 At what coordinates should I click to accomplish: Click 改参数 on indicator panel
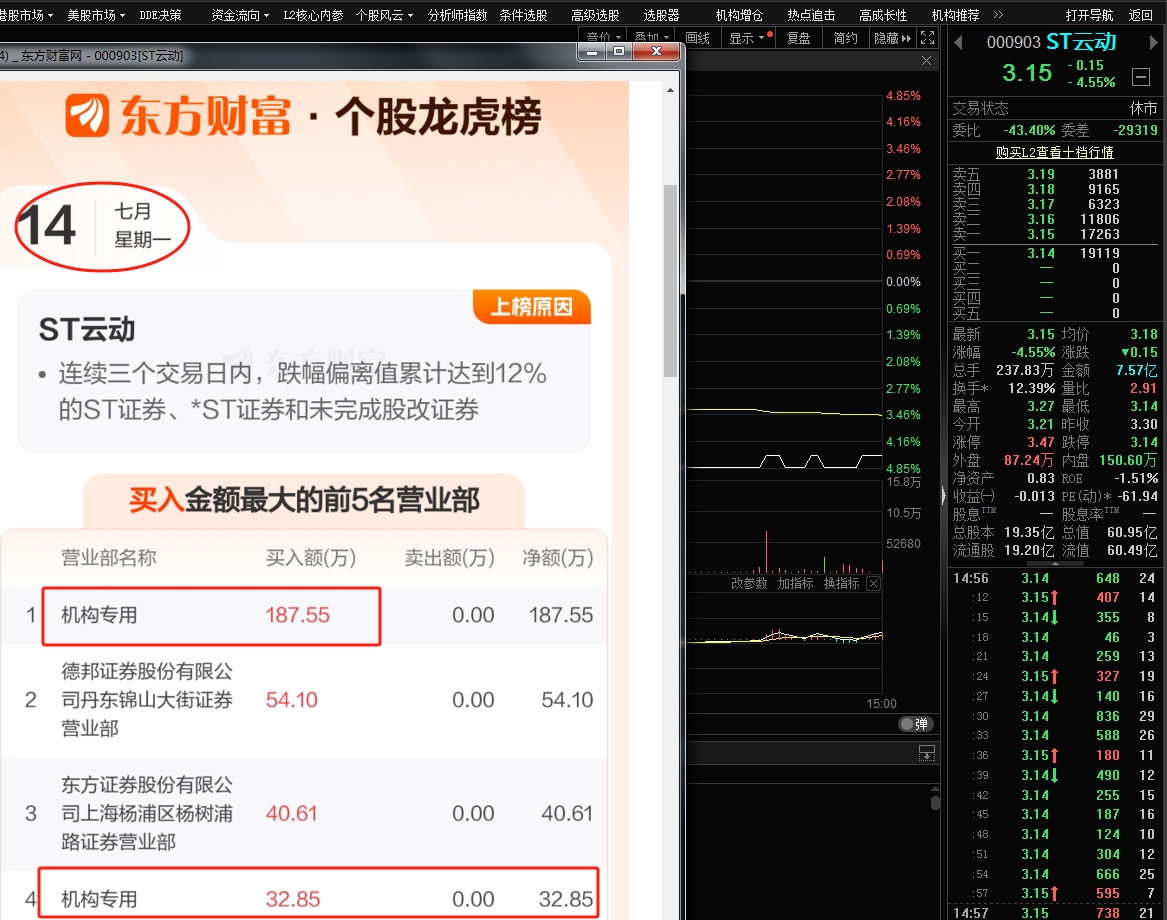click(x=749, y=583)
